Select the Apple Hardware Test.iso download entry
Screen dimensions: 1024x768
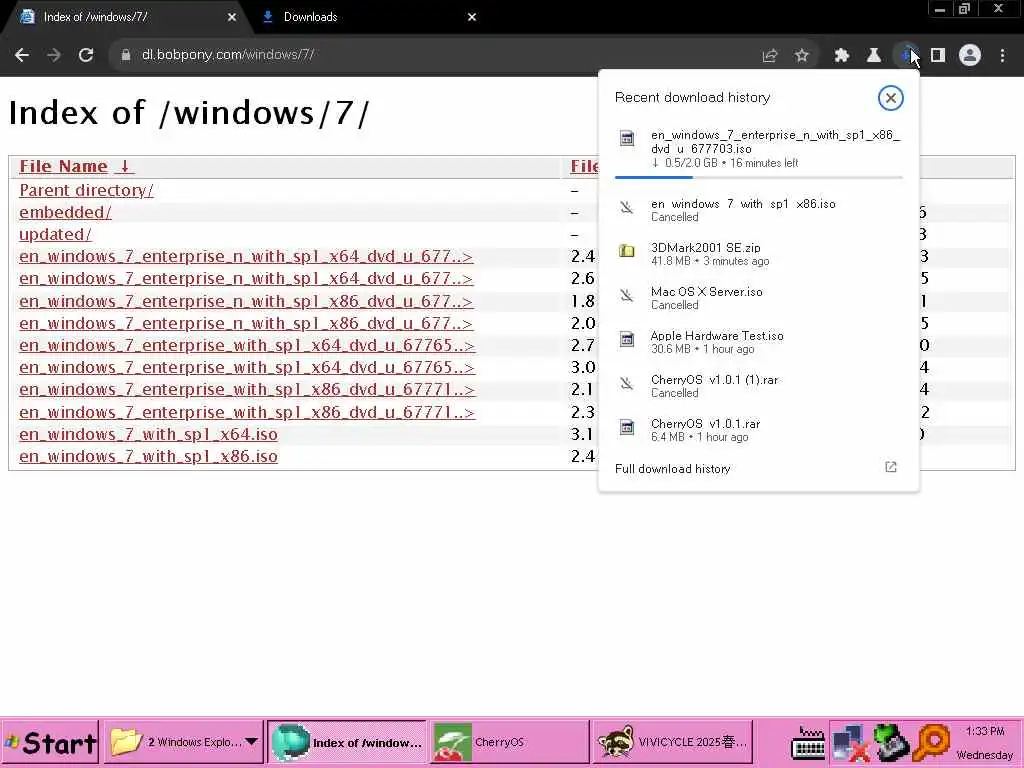[758, 342]
